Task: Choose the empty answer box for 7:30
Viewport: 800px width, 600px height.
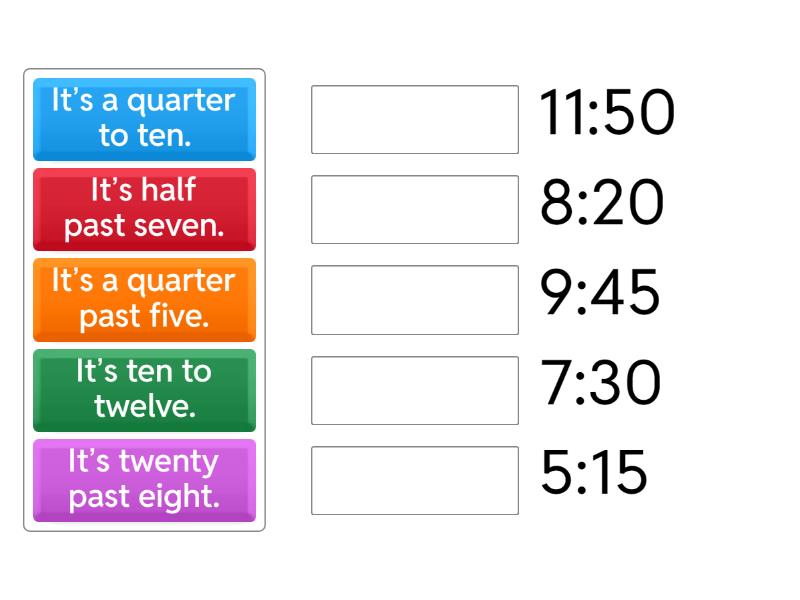Action: pyautogui.click(x=414, y=390)
